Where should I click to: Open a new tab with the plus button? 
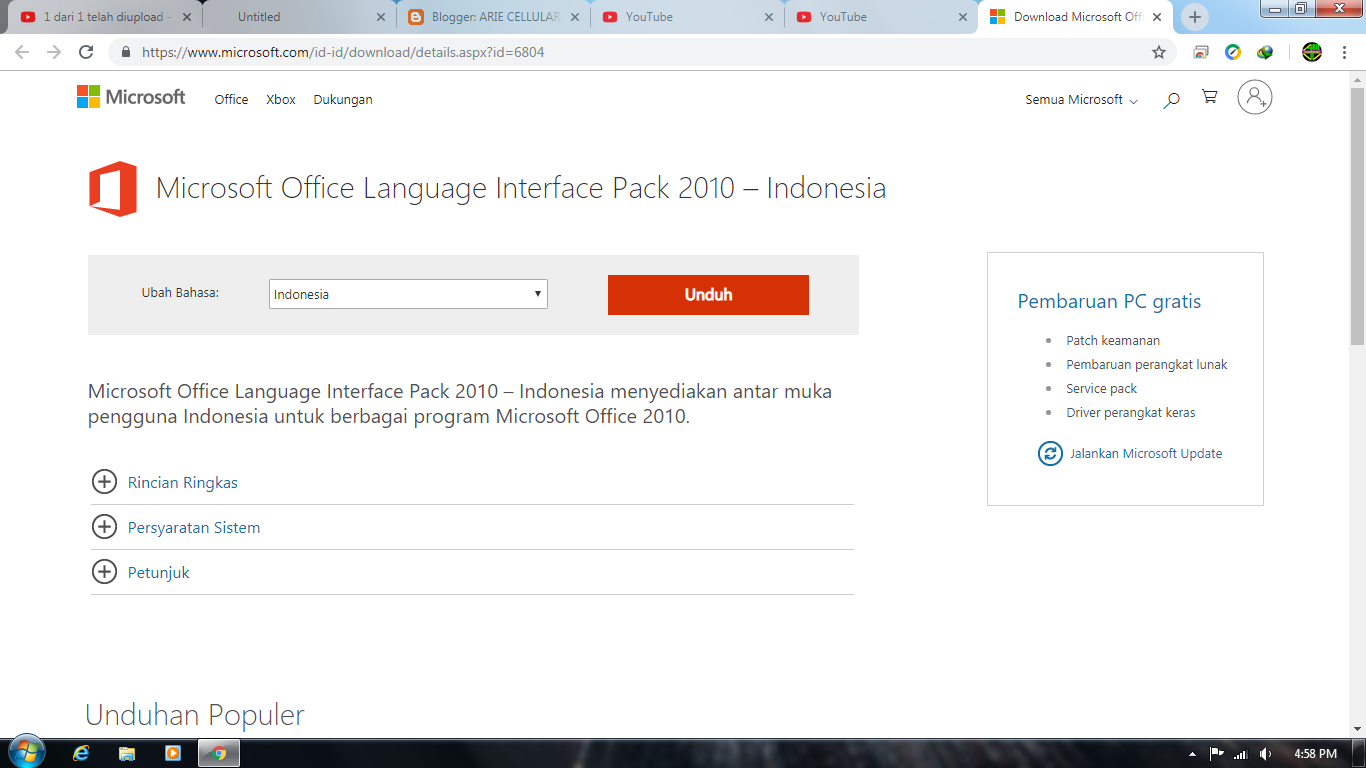tap(1195, 17)
